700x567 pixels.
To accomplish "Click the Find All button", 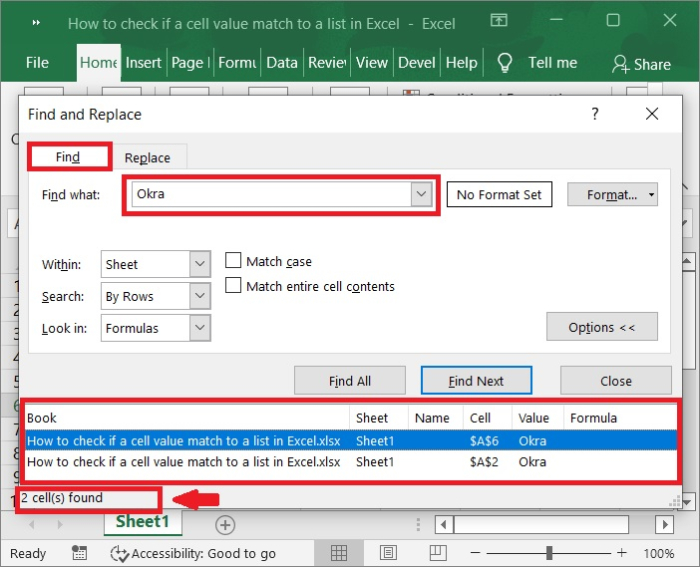I will coord(350,381).
